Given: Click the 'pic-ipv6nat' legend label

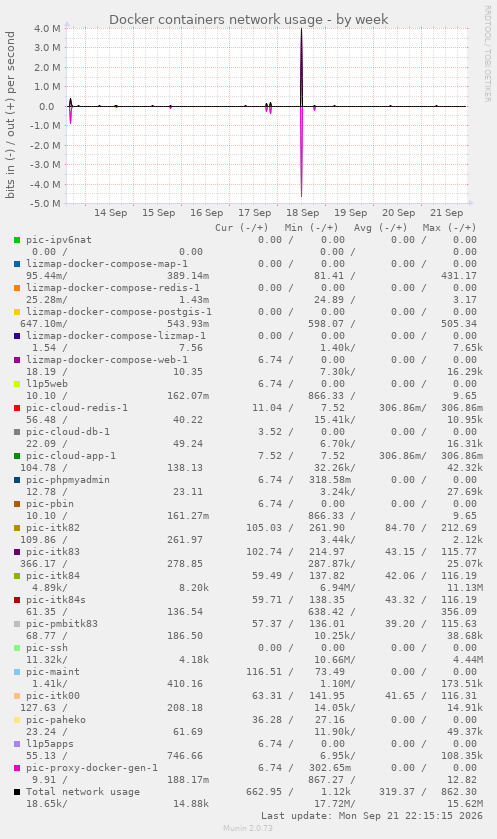Looking at the screenshot, I should (x=59, y=240).
